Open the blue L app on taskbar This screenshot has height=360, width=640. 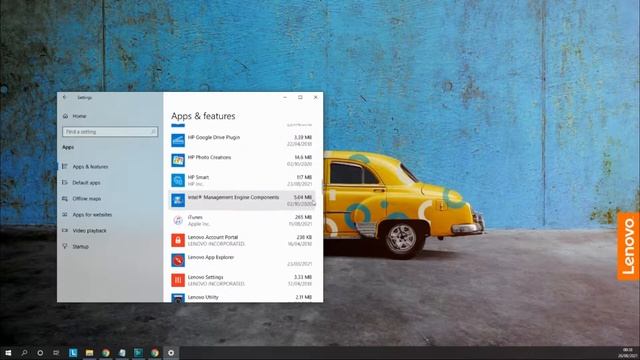pyautogui.click(x=73, y=353)
